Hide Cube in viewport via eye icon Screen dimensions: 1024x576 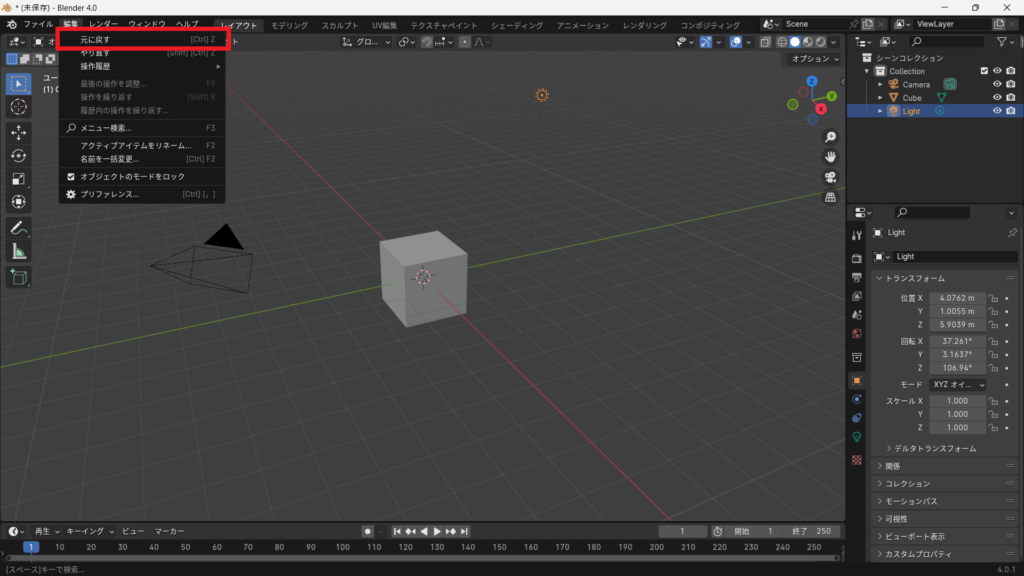[997, 97]
